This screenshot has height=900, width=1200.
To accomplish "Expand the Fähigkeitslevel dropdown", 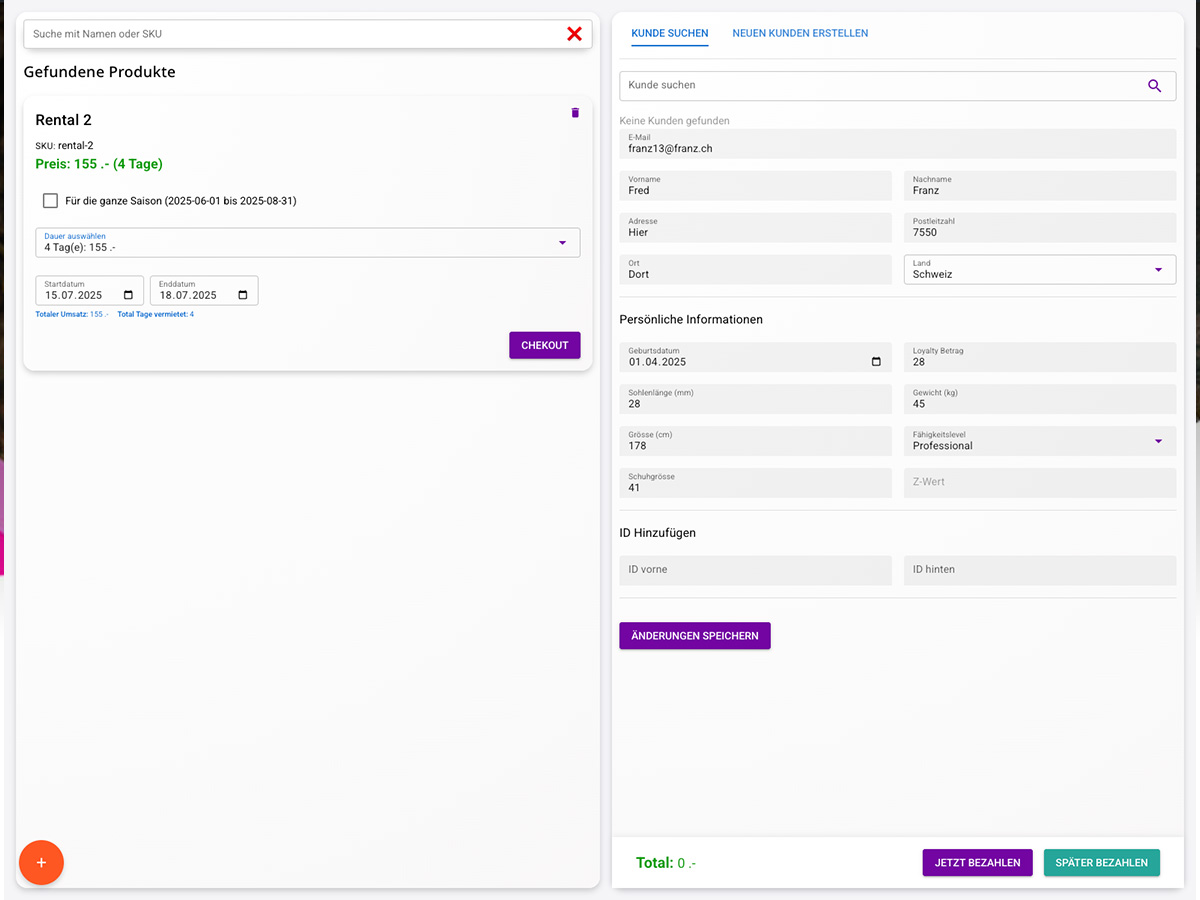I will tap(1158, 441).
